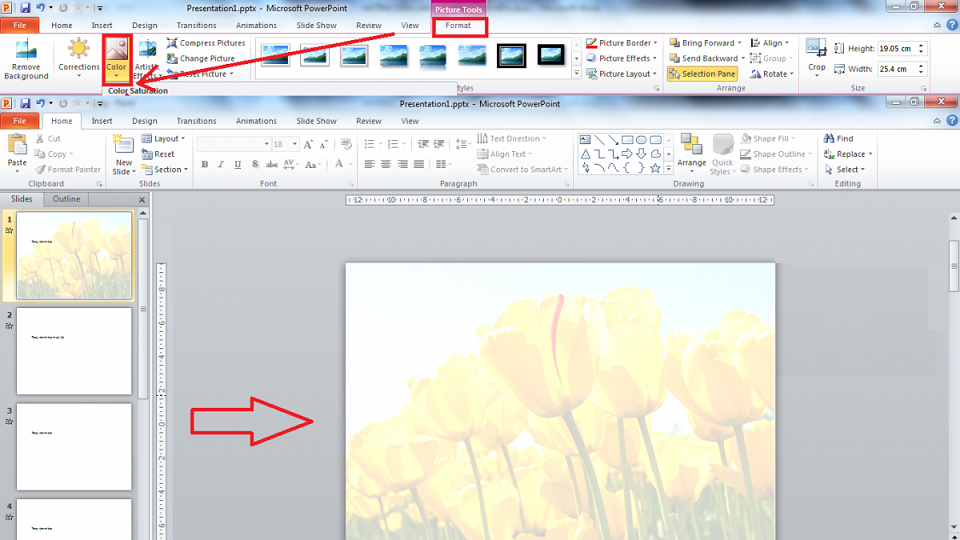The height and width of the screenshot is (540, 960).
Task: Select the star shape in the shapes gallery
Action: click(655, 168)
